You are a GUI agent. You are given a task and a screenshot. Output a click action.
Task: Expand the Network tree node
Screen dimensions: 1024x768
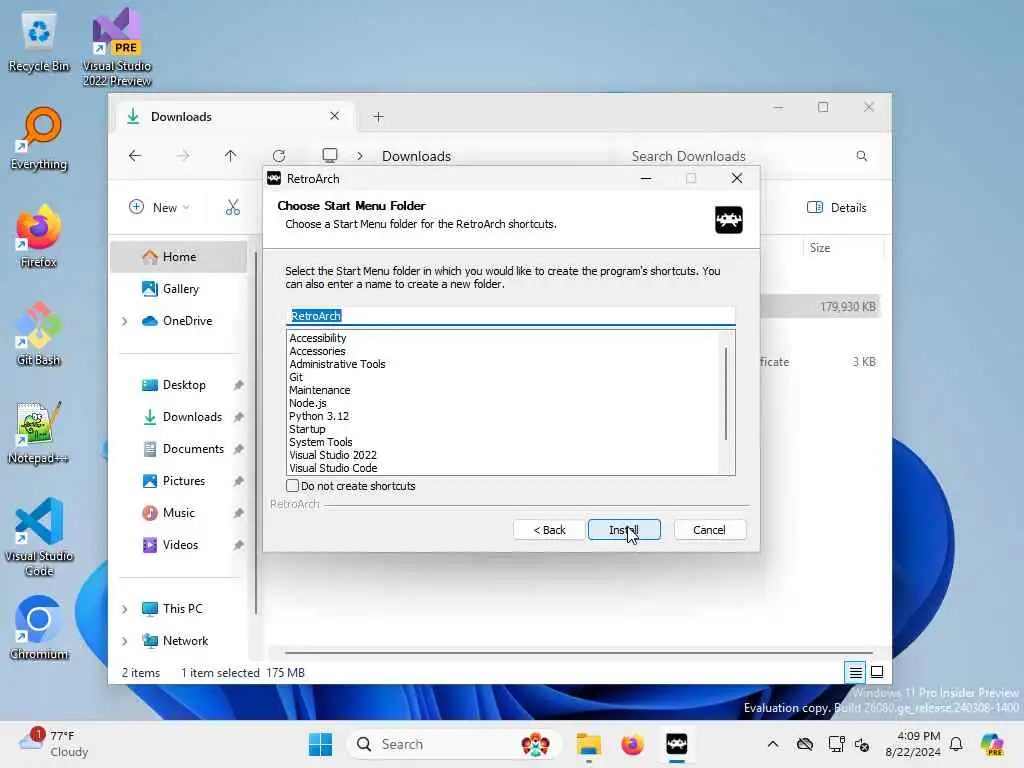(x=125, y=641)
